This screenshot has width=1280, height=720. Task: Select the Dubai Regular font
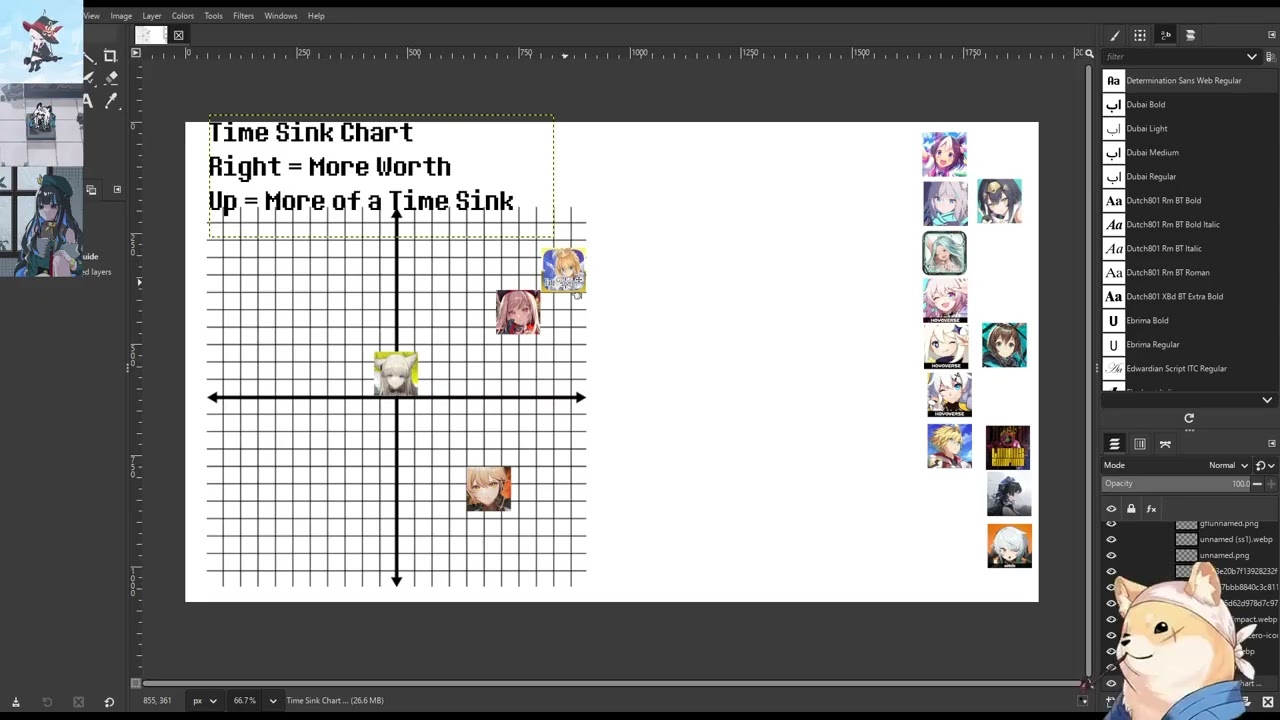[1189, 176]
